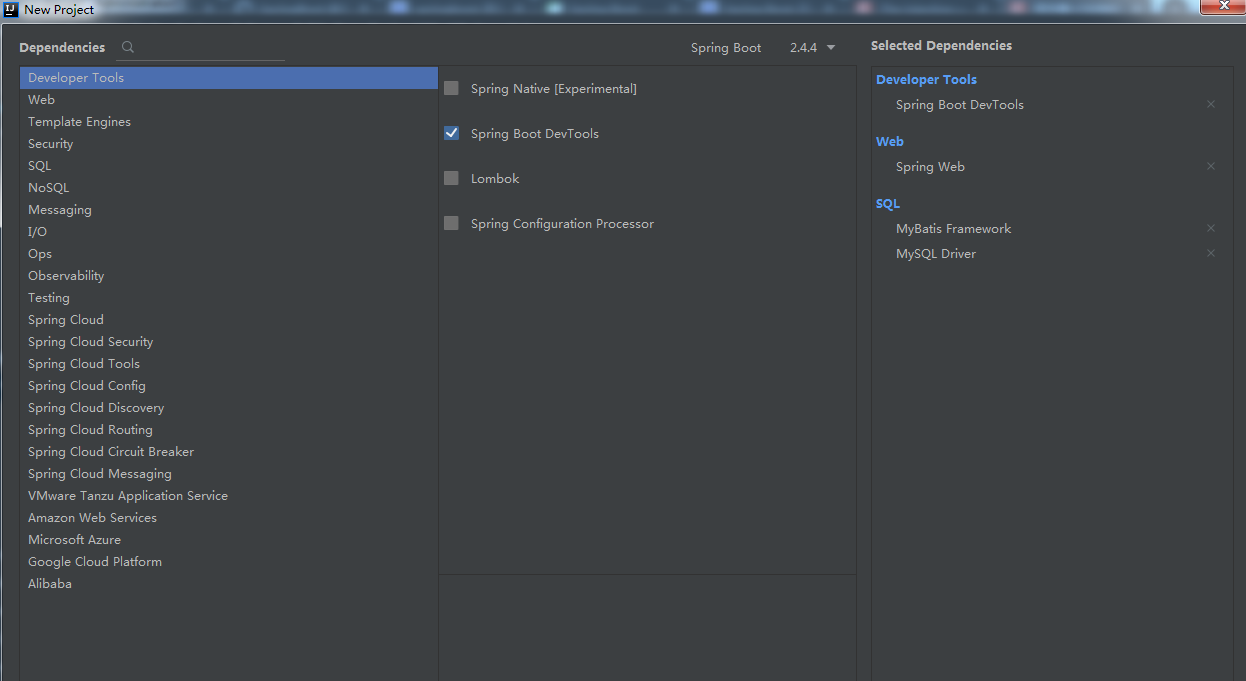Remove MyBatis Framework from selected dependencies
The width and height of the screenshot is (1246, 681).
[x=1211, y=228]
